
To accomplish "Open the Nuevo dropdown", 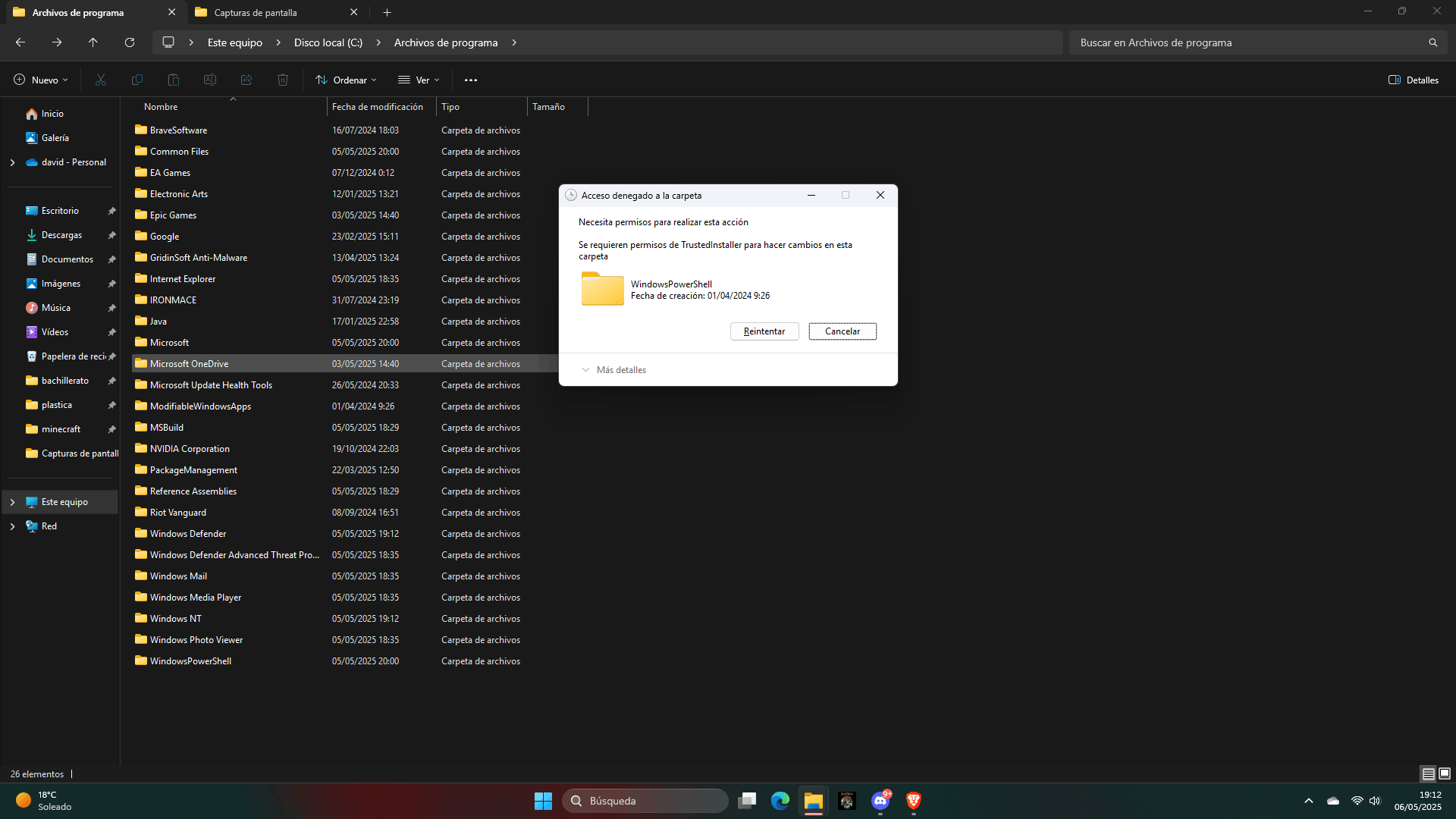I will [41, 80].
